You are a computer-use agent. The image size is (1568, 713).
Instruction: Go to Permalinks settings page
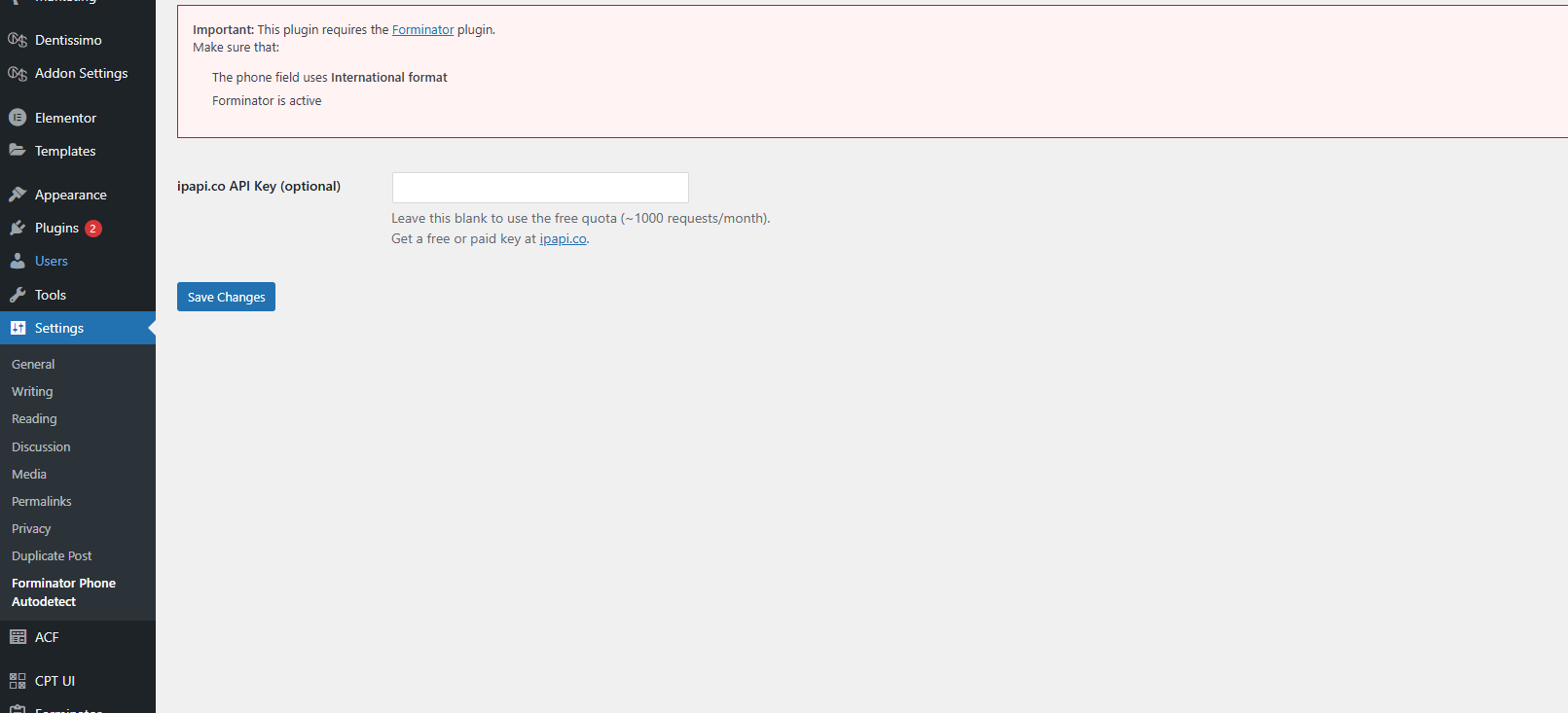42,501
